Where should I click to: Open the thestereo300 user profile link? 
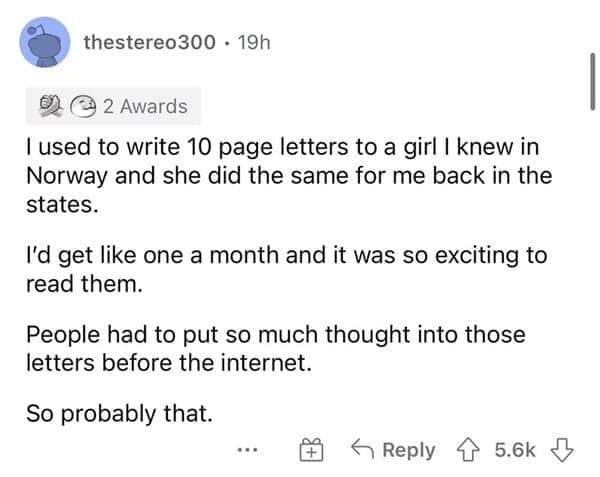(148, 43)
